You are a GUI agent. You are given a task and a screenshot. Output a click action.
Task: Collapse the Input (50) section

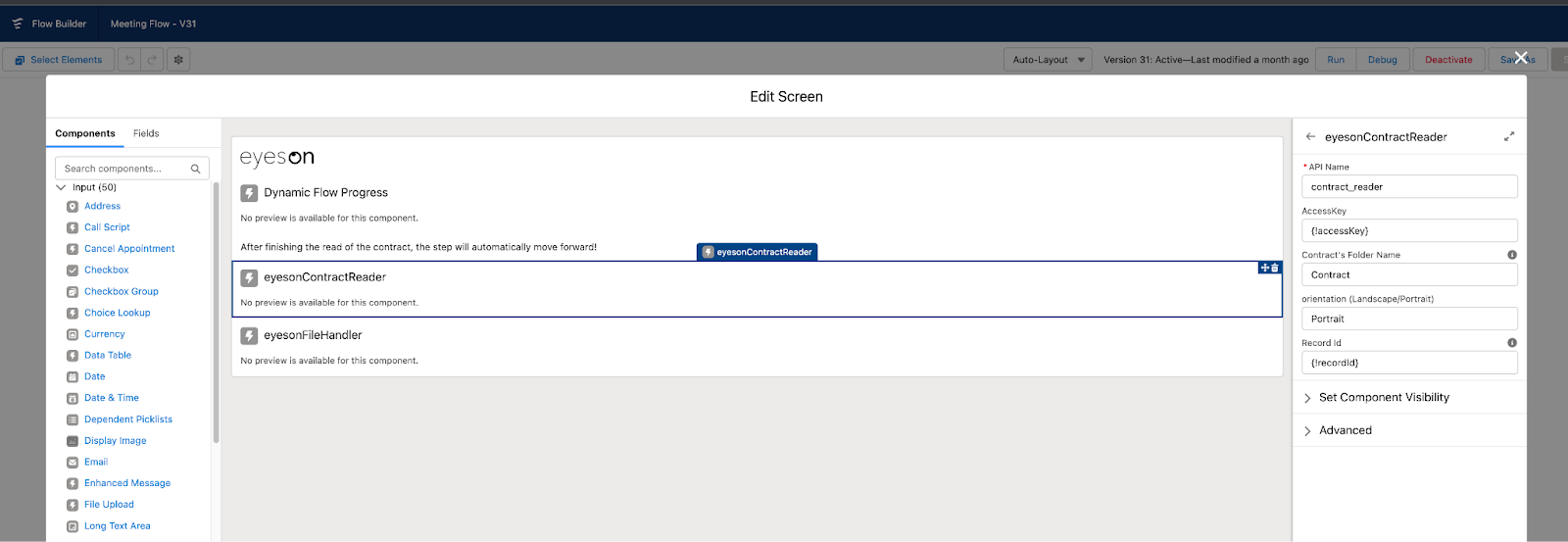click(62, 187)
